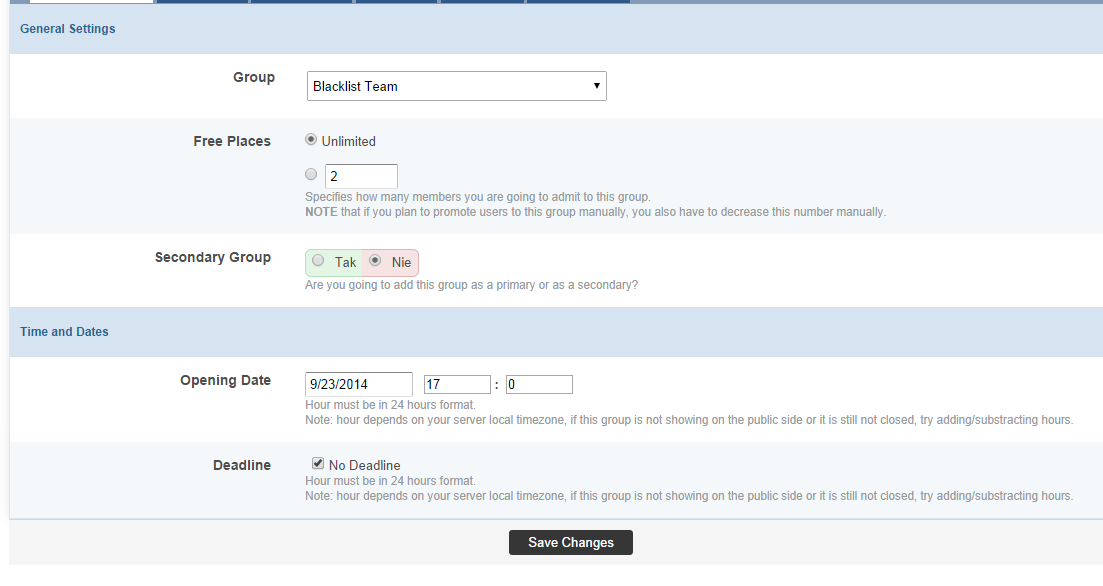Click the opening hour field showing 17
The width and height of the screenshot is (1103, 586).
coord(457,384)
